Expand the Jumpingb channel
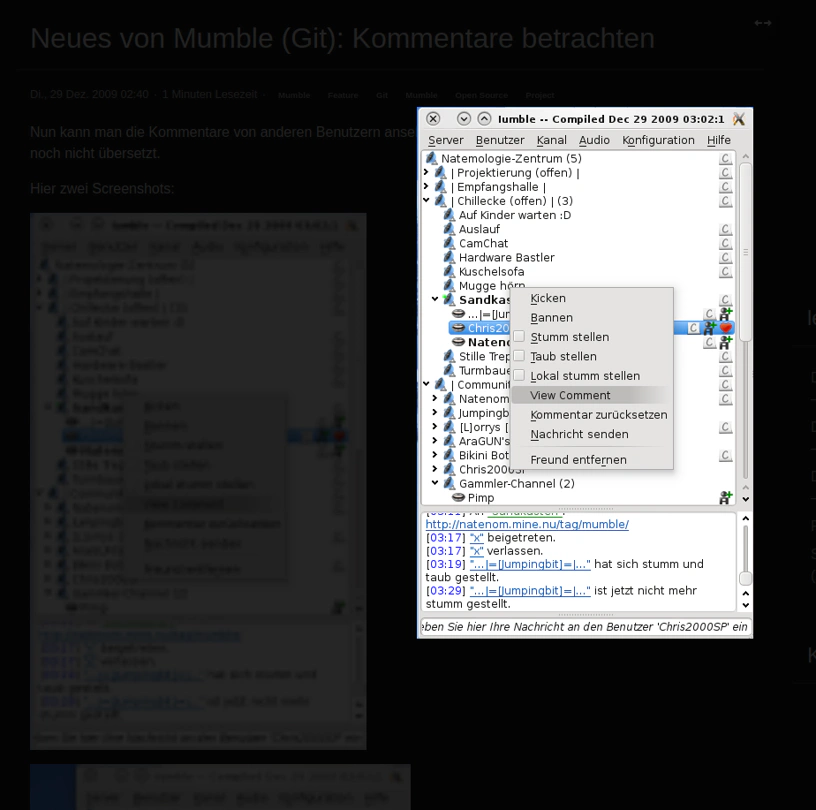816x810 pixels. [435, 412]
